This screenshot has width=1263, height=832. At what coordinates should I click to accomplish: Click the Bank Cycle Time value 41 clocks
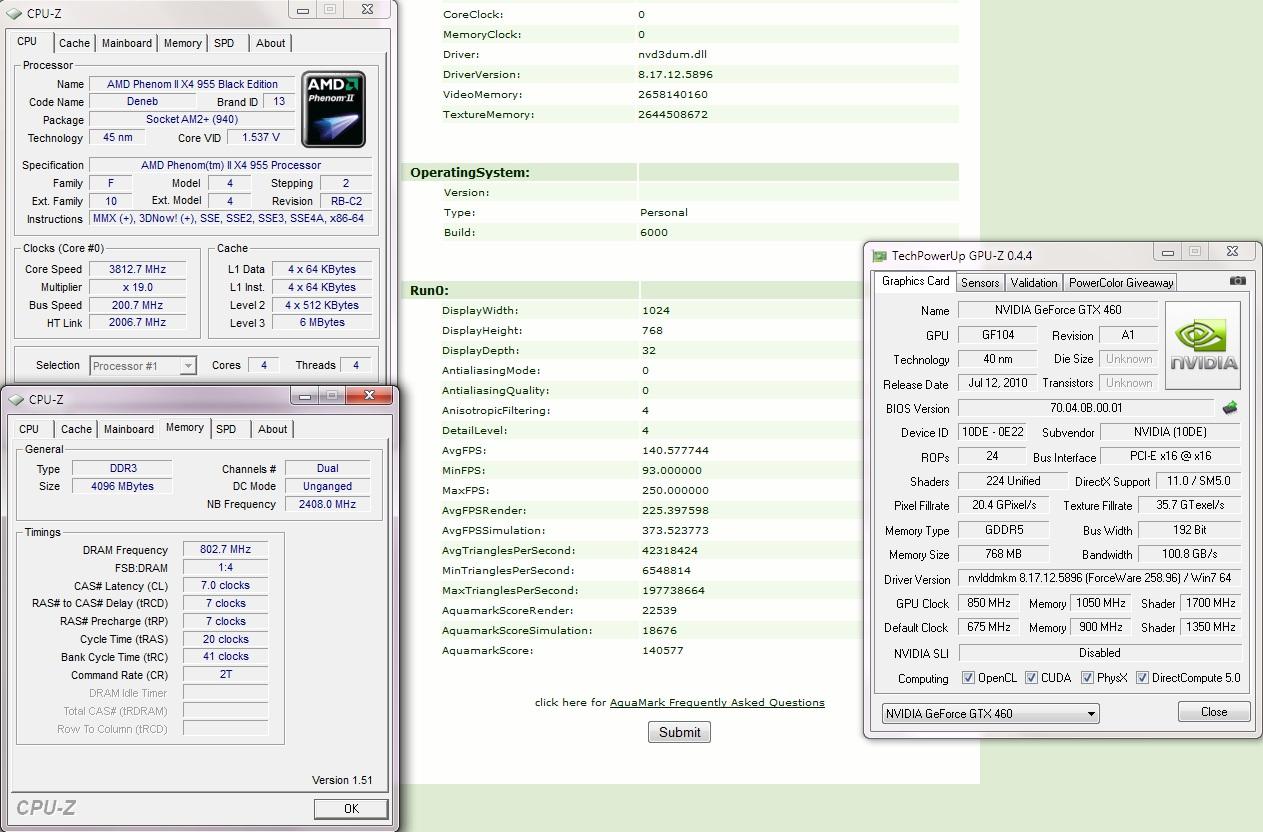(x=225, y=657)
